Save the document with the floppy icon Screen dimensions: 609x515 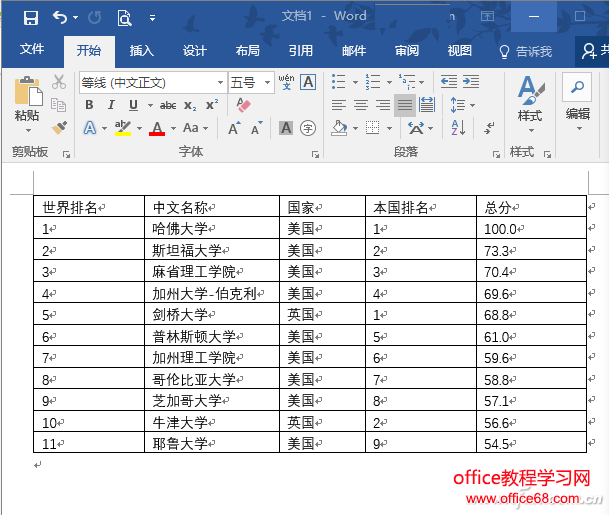click(31, 17)
